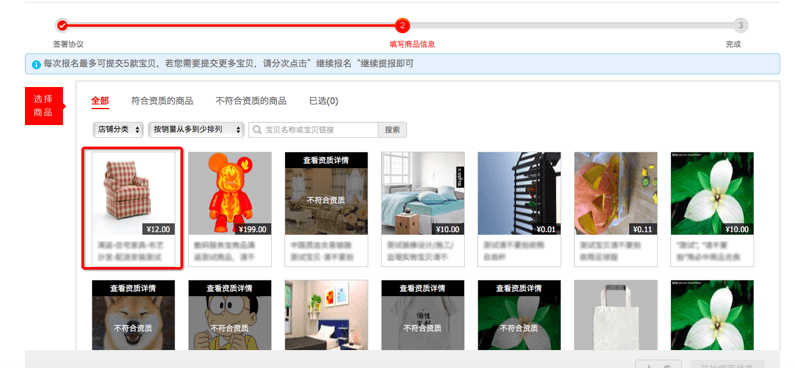Select the bedroom with teal bedding thumbnail
795x368 pixels.
point(423,193)
